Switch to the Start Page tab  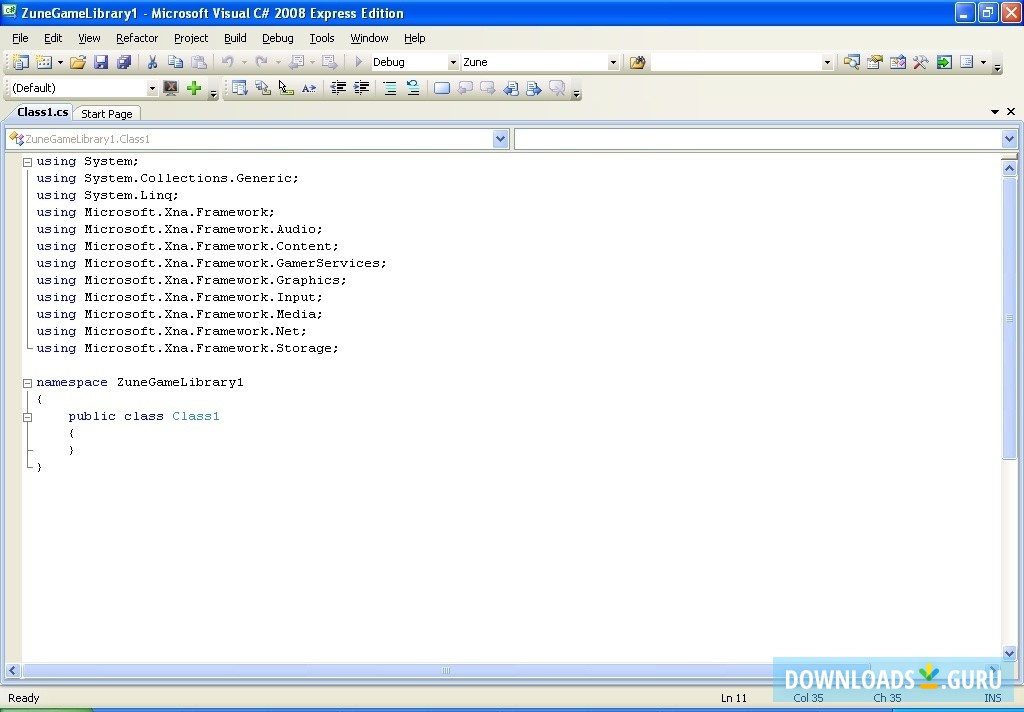click(107, 113)
